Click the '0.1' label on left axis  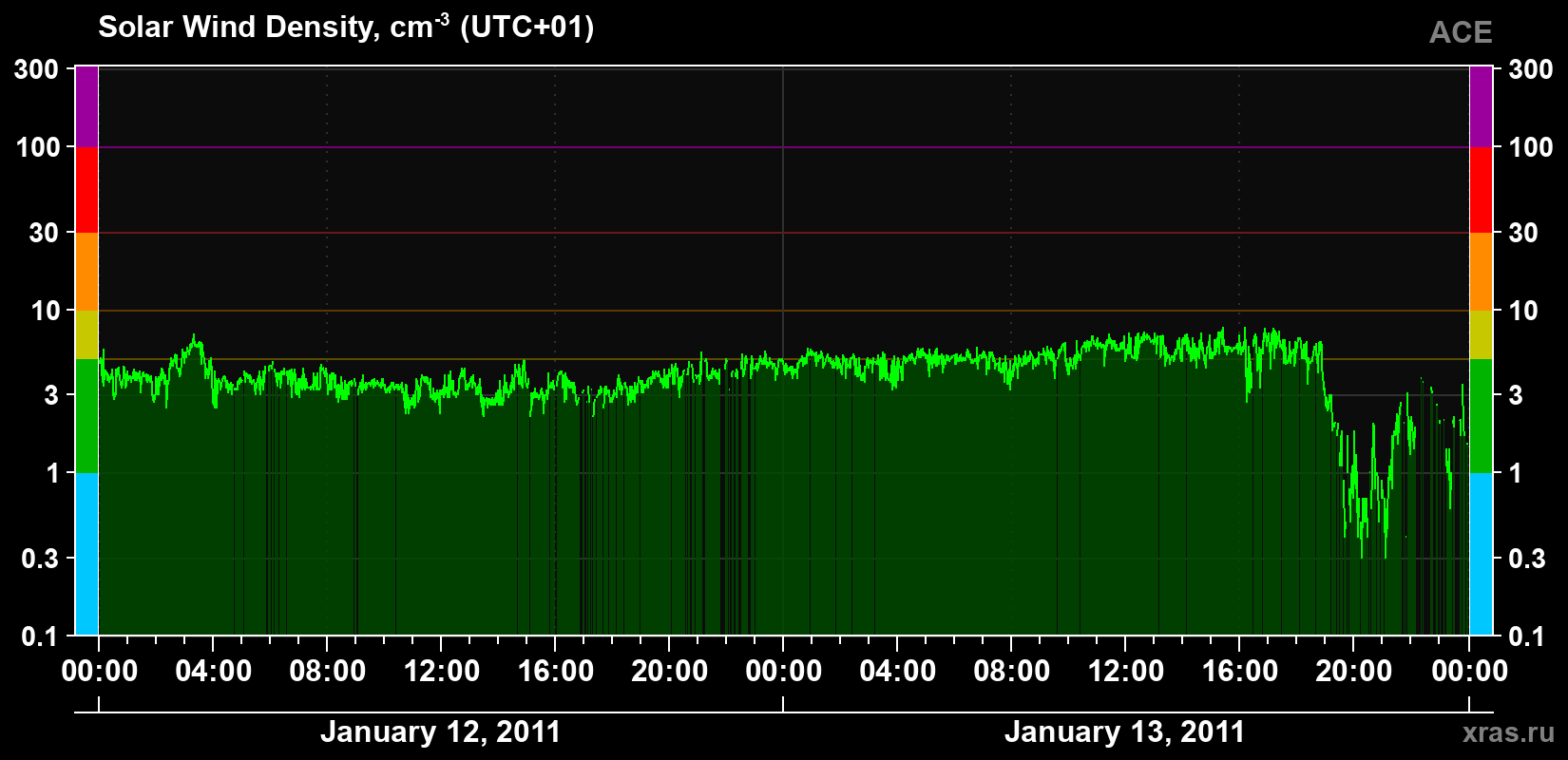[x=41, y=636]
